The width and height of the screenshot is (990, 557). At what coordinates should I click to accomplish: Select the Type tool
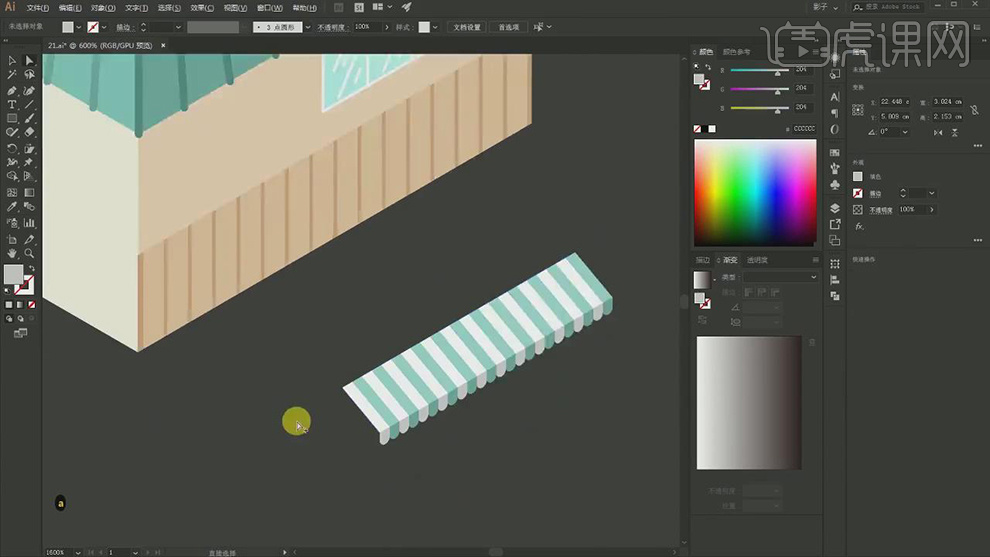tap(12, 104)
